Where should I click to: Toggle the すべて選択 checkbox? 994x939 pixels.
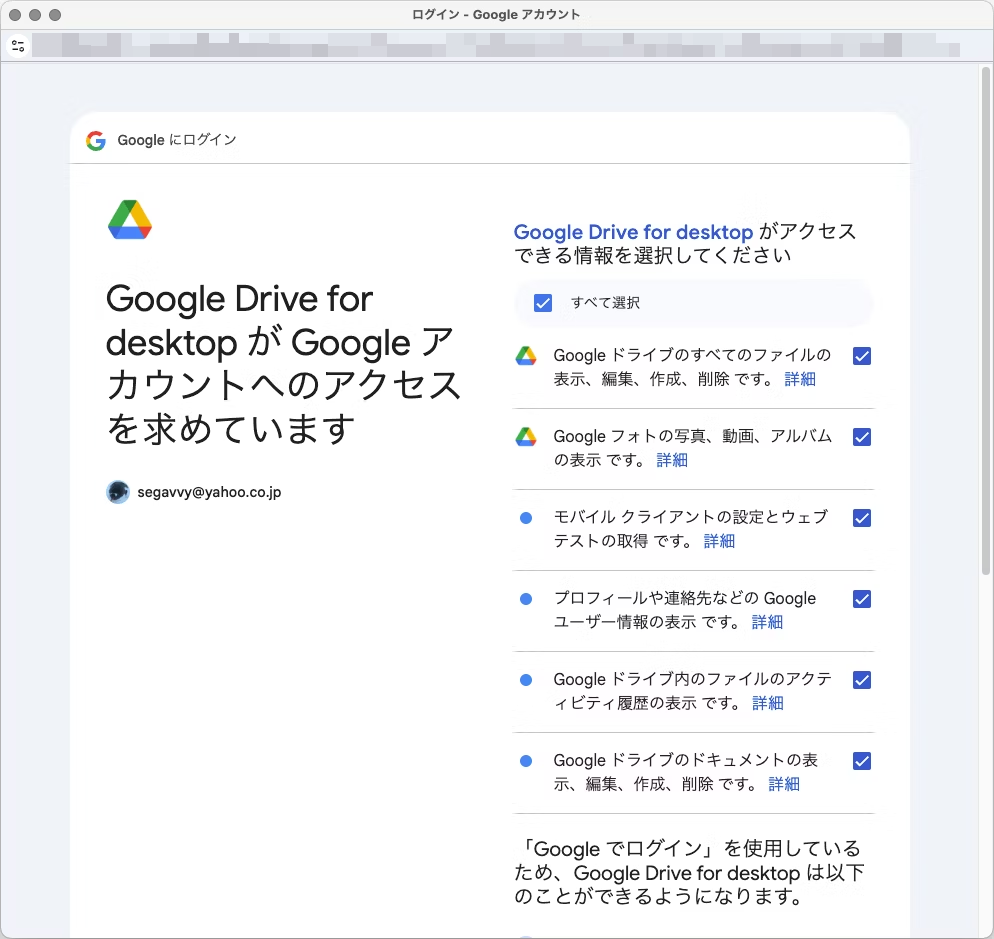click(x=543, y=303)
